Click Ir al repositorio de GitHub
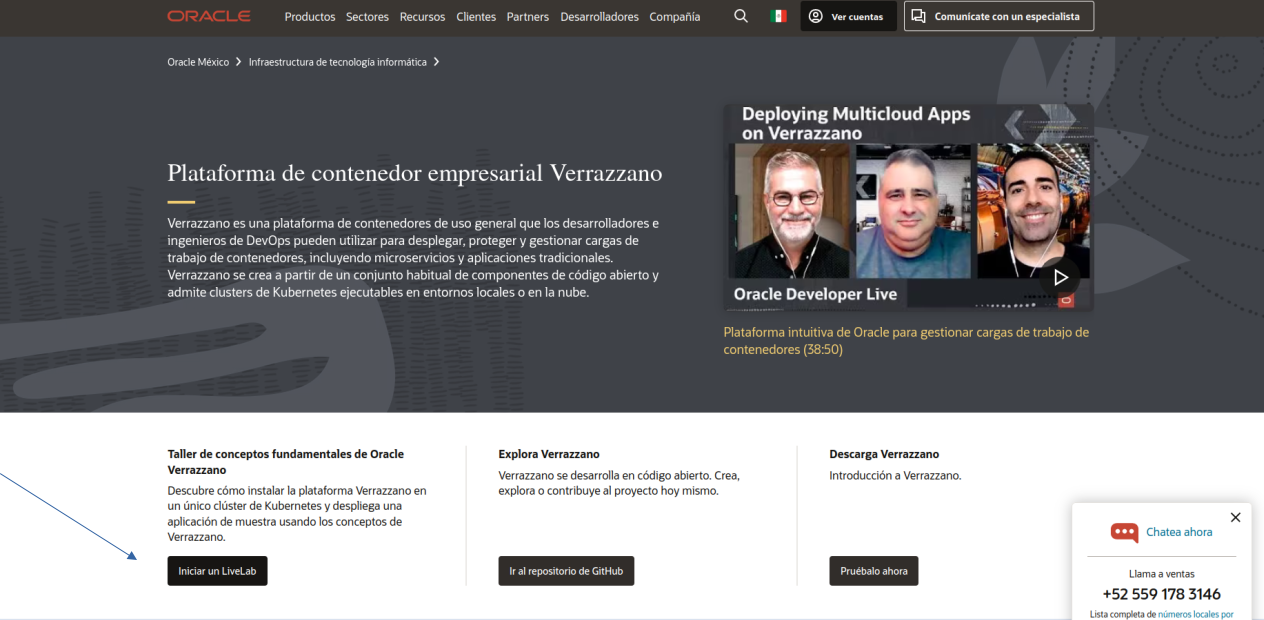Image resolution: width=1264 pixels, height=620 pixels. (x=566, y=571)
